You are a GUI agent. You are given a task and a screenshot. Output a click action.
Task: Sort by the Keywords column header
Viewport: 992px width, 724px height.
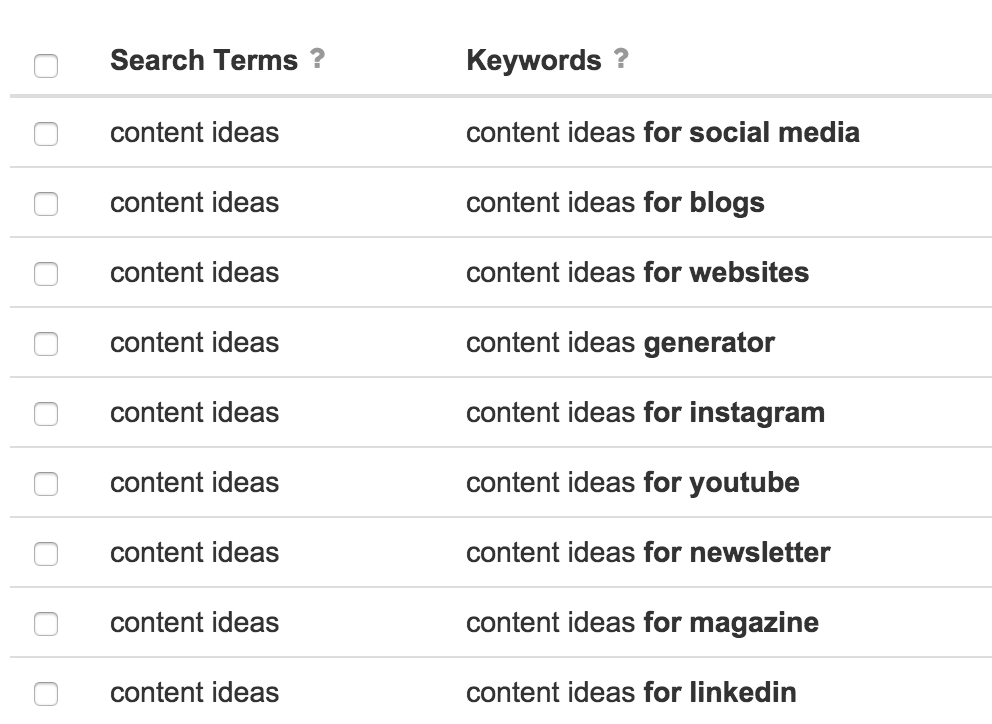coord(533,61)
